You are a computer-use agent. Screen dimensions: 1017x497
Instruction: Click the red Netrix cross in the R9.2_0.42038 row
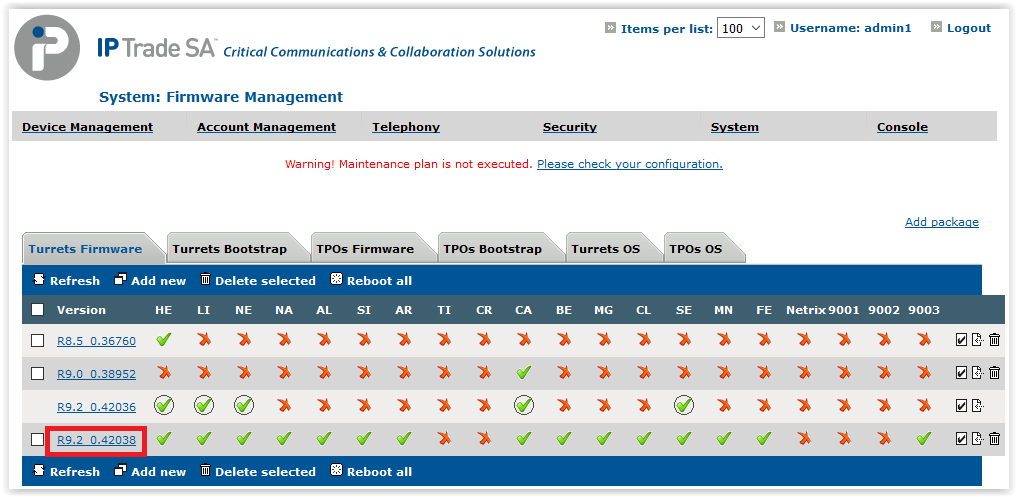tap(804, 439)
